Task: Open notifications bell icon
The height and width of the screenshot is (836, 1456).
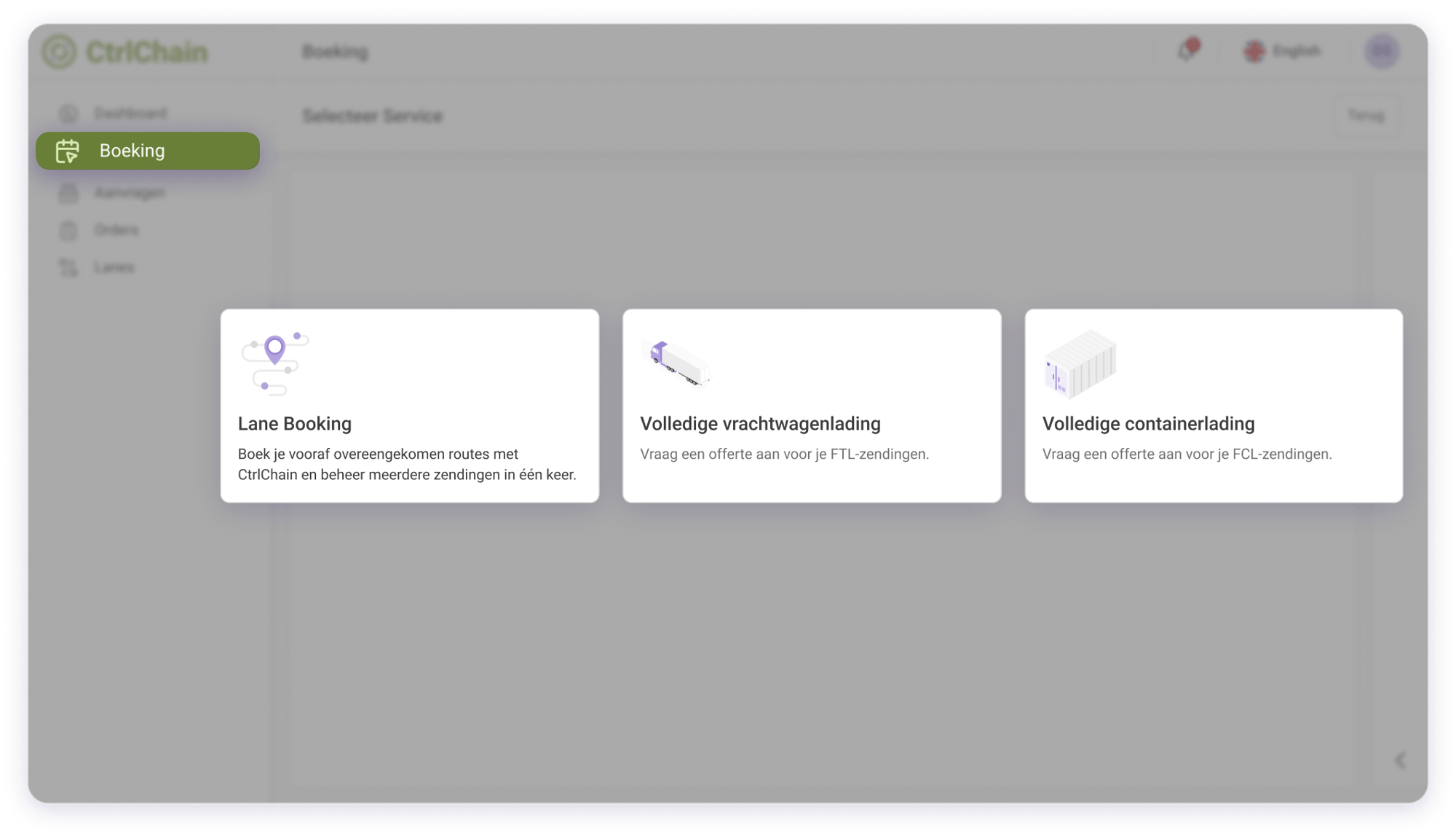Action: [x=1187, y=50]
